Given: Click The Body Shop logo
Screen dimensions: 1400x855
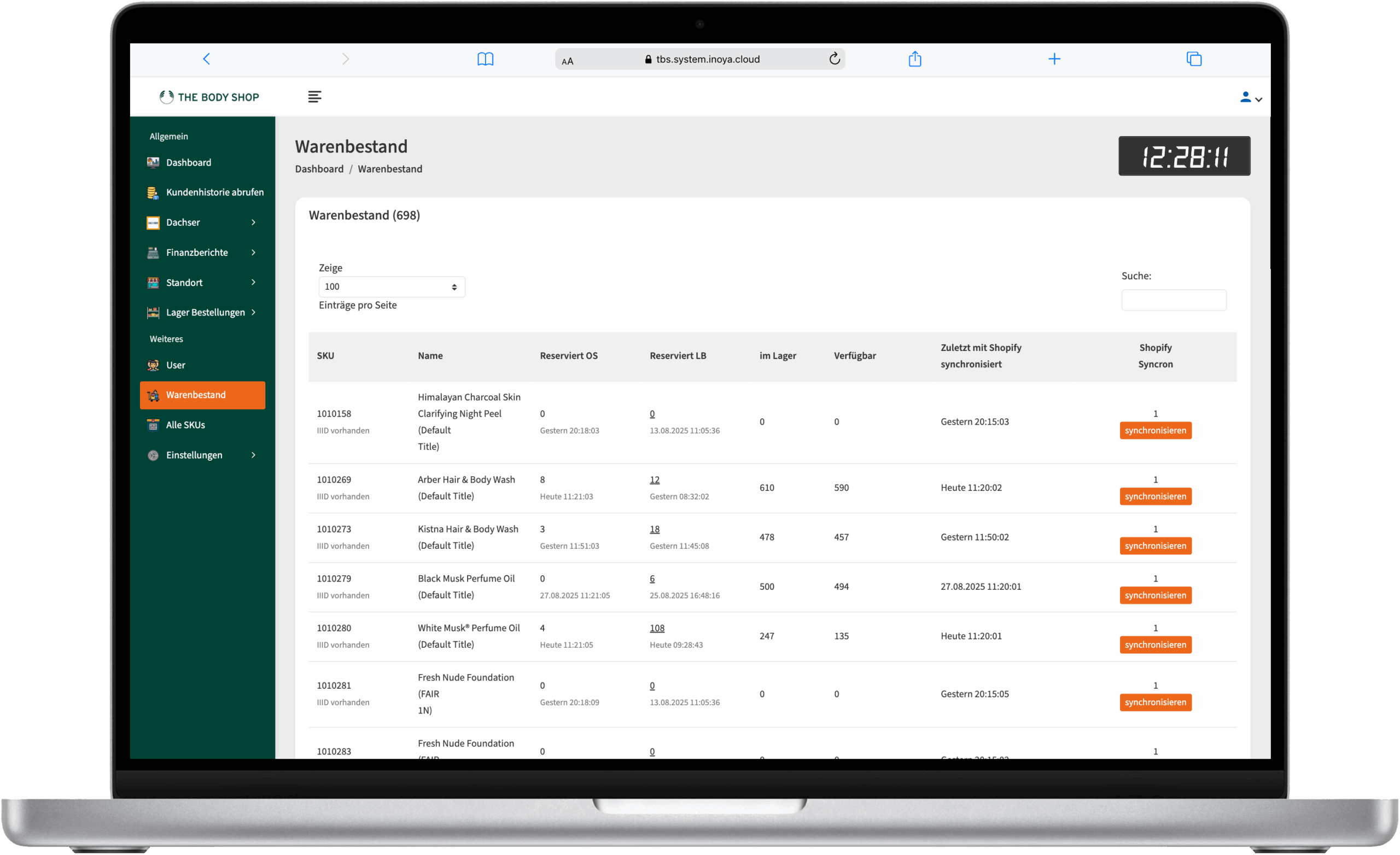Looking at the screenshot, I should pyautogui.click(x=209, y=97).
